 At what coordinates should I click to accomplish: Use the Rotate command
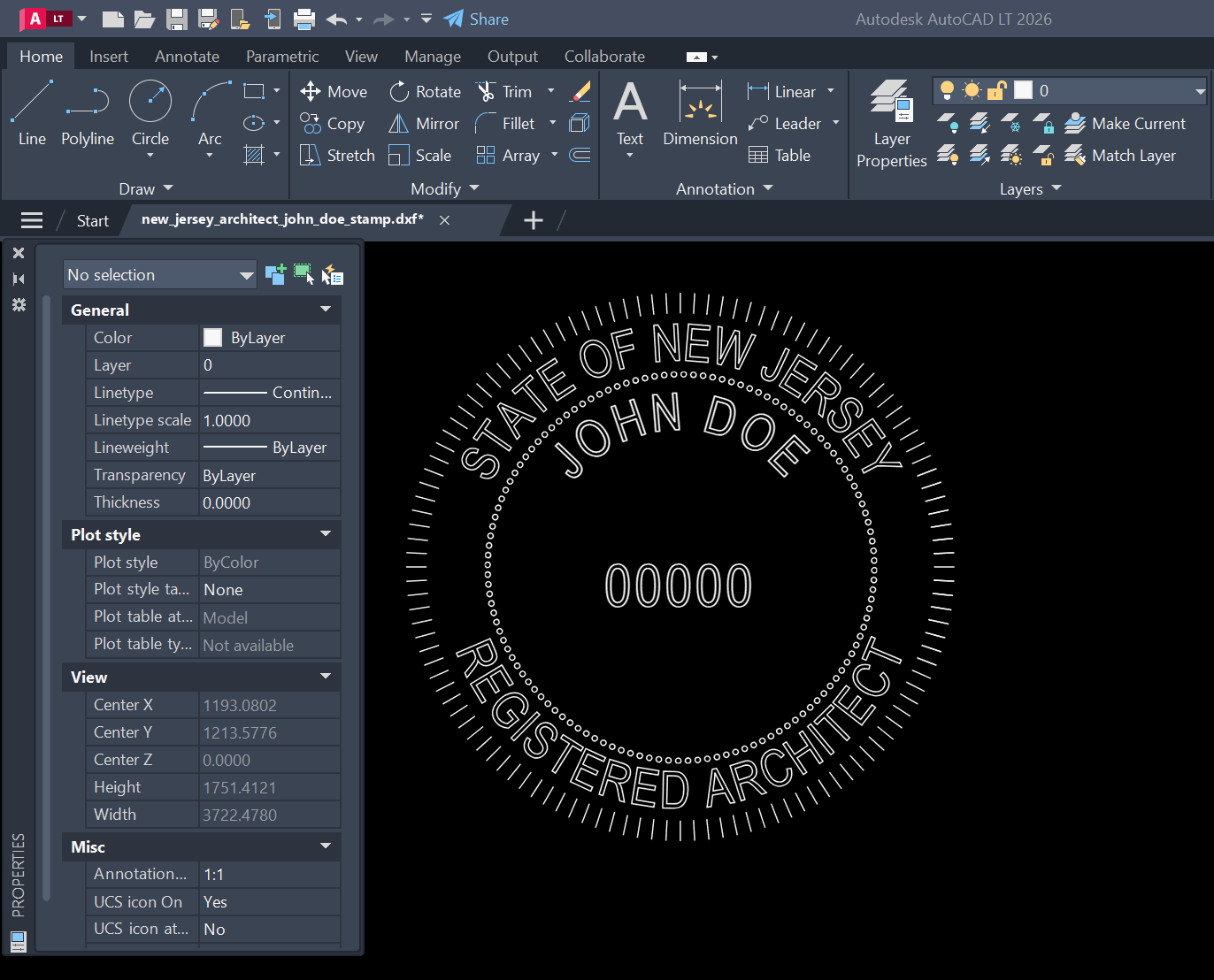coord(425,91)
